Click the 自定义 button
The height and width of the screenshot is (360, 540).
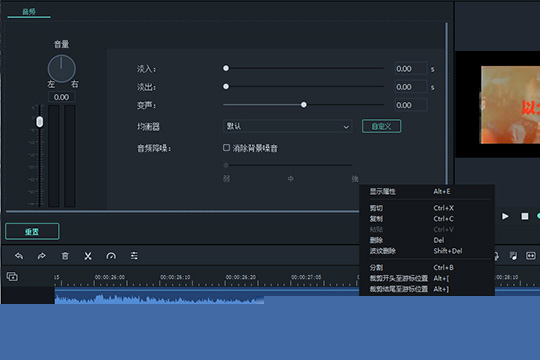coord(381,126)
